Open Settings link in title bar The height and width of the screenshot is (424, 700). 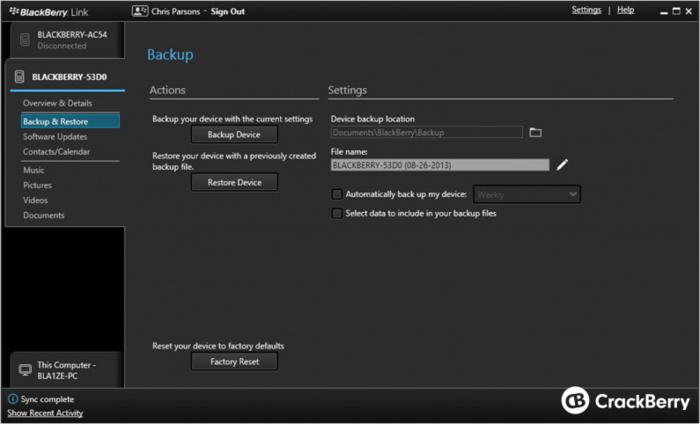tap(586, 10)
